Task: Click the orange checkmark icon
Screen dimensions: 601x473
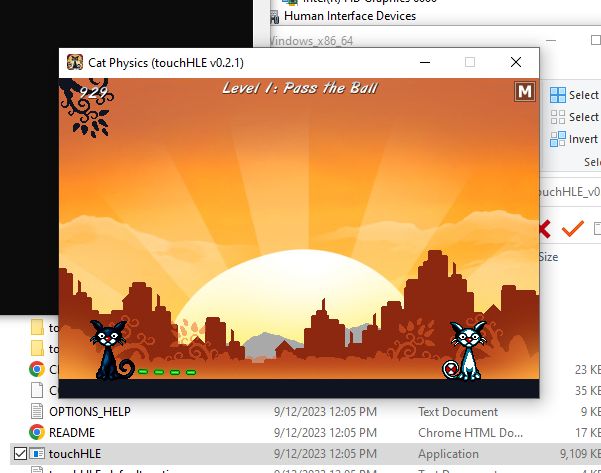Action: point(573,228)
